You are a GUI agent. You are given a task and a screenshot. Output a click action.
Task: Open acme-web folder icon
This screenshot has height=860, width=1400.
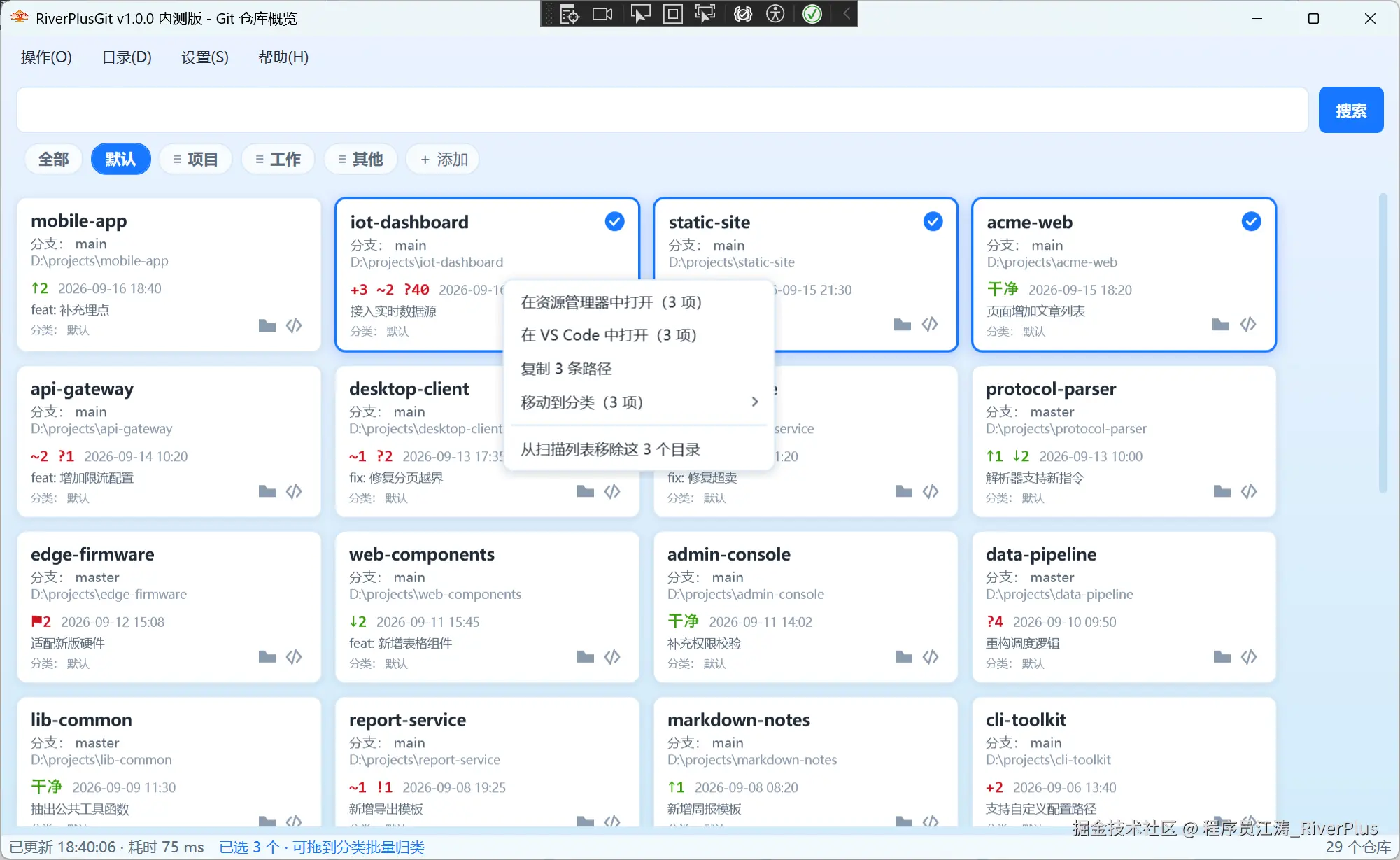[1221, 324]
